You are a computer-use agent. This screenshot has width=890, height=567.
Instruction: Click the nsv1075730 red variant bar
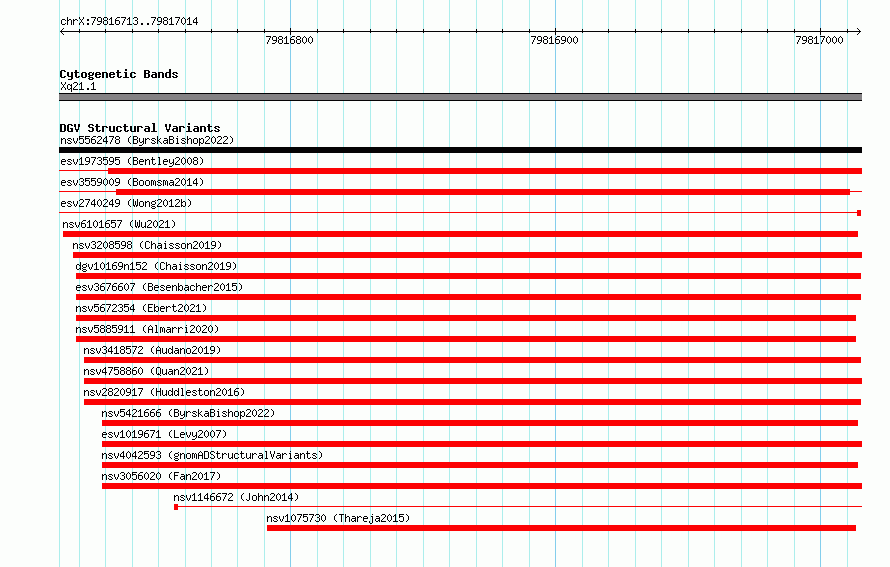pos(561,528)
